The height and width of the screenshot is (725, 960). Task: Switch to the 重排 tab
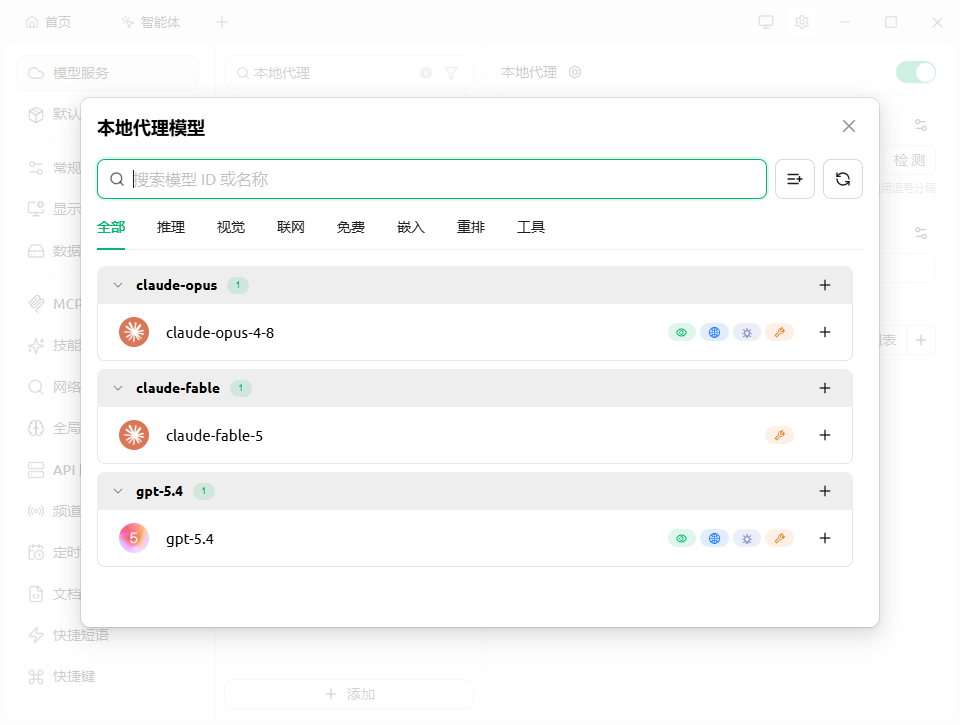[x=471, y=227]
